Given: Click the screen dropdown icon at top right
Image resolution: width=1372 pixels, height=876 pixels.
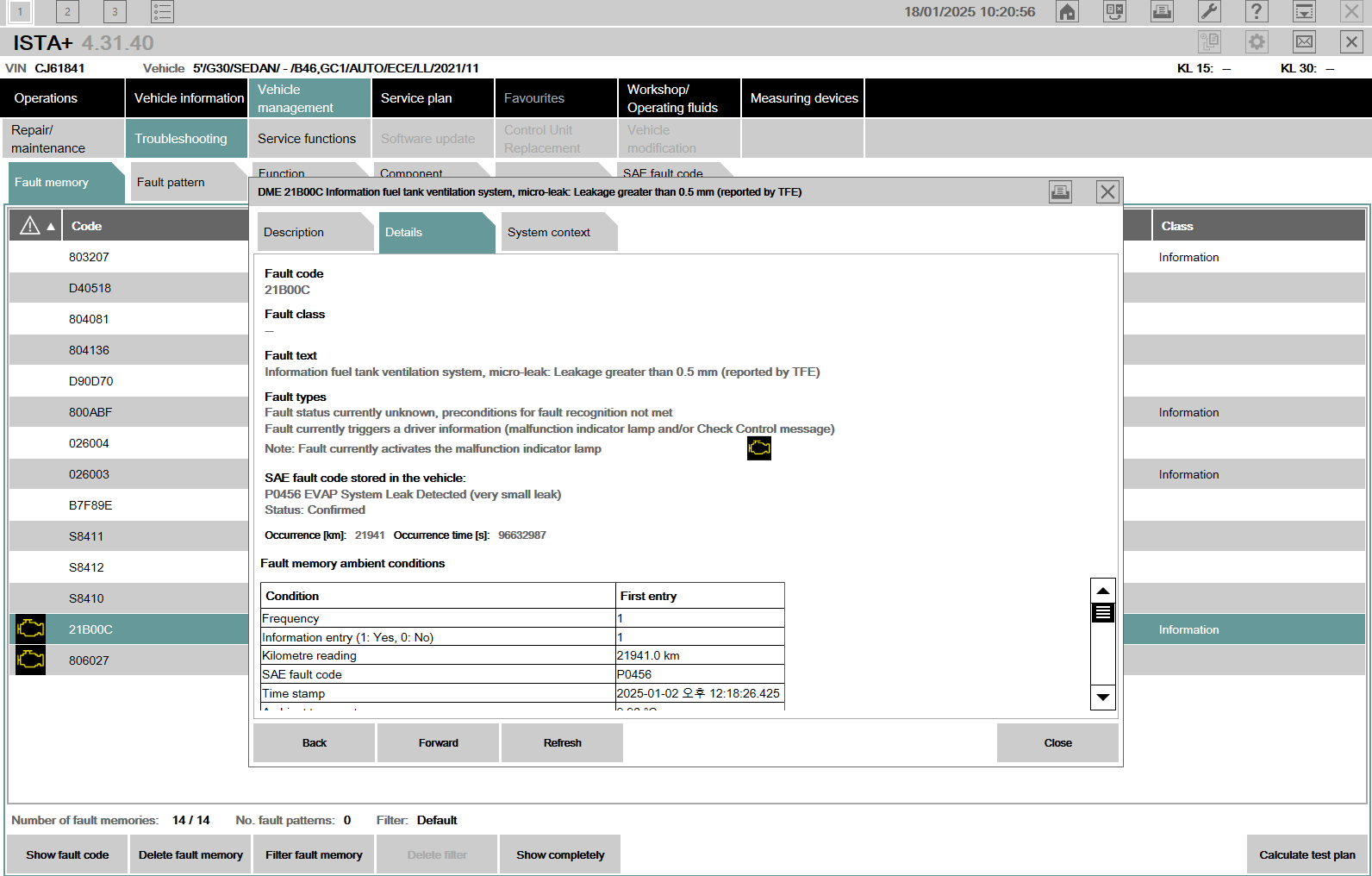Looking at the screenshot, I should pyautogui.click(x=1304, y=12).
